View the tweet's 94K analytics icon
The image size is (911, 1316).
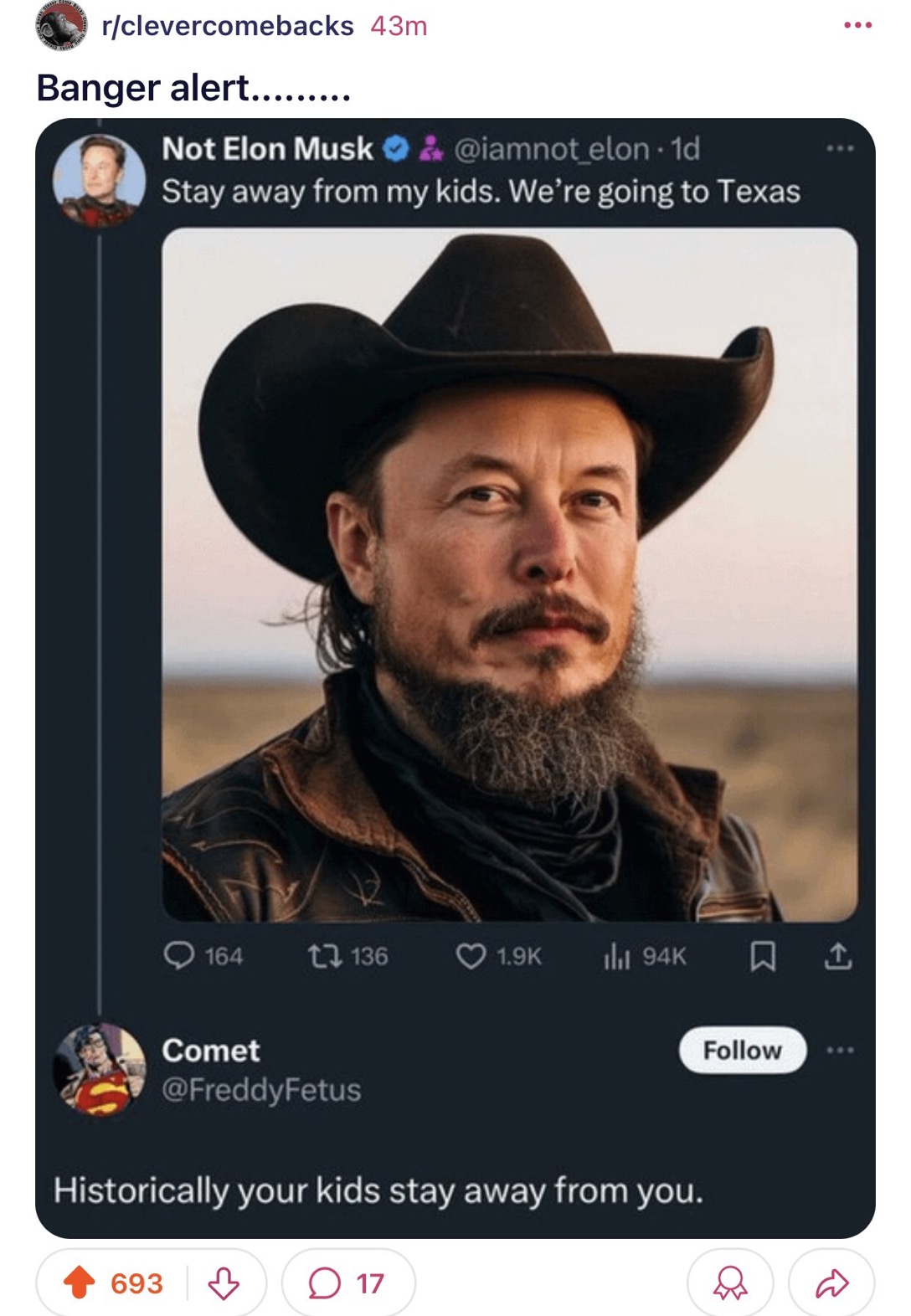pyautogui.click(x=616, y=955)
